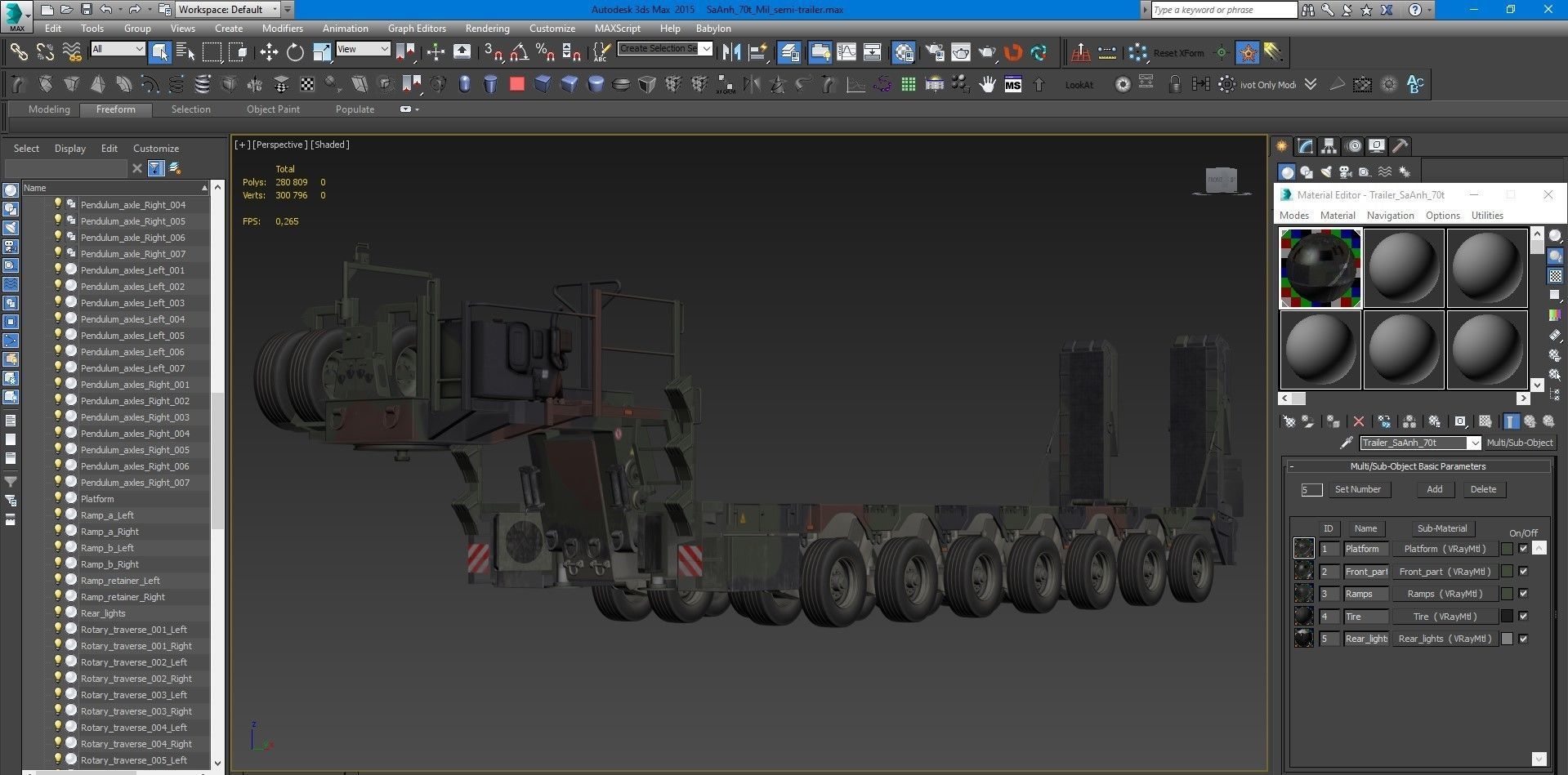The width and height of the screenshot is (1568, 775).
Task: Click the Name column sort arrow
Action: click(x=203, y=188)
